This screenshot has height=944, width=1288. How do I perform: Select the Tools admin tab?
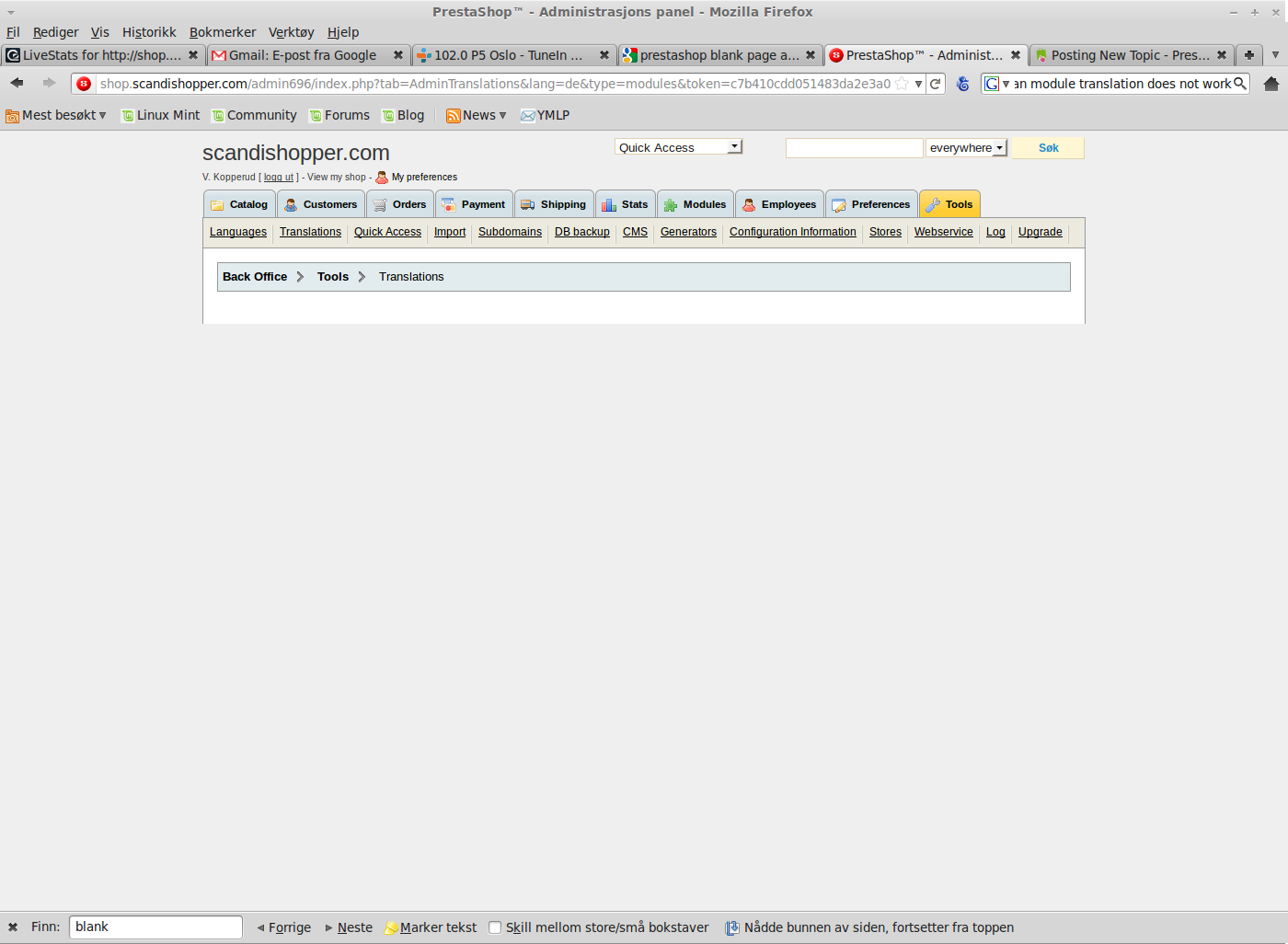pyautogui.click(x=949, y=204)
